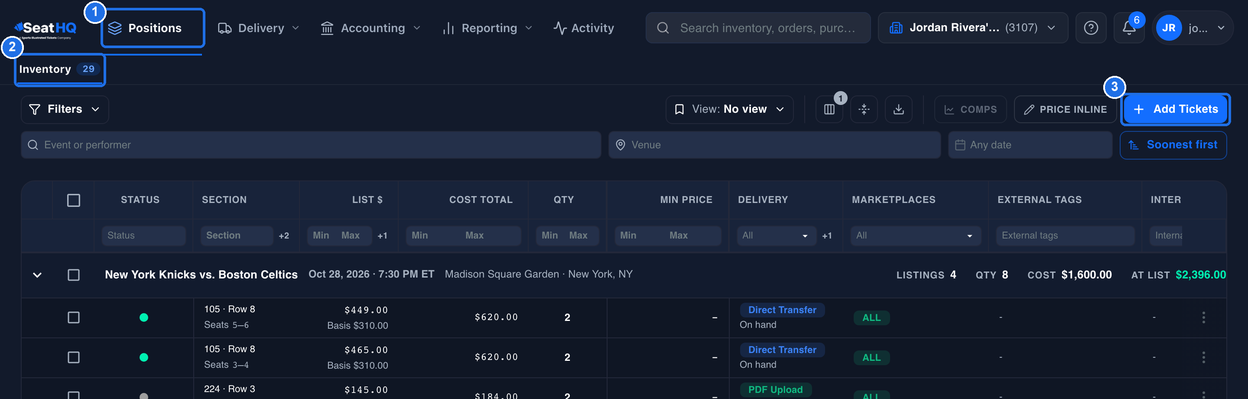The width and height of the screenshot is (1248, 399).
Task: Open the three-dot menu for Seats 5–6 row
Action: tap(1203, 317)
